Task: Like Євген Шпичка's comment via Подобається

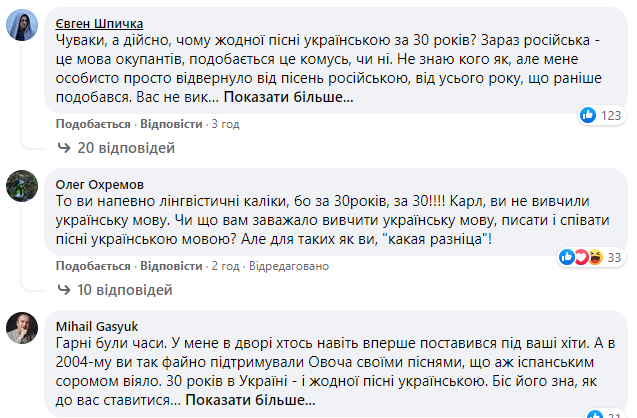Action: click(x=93, y=124)
